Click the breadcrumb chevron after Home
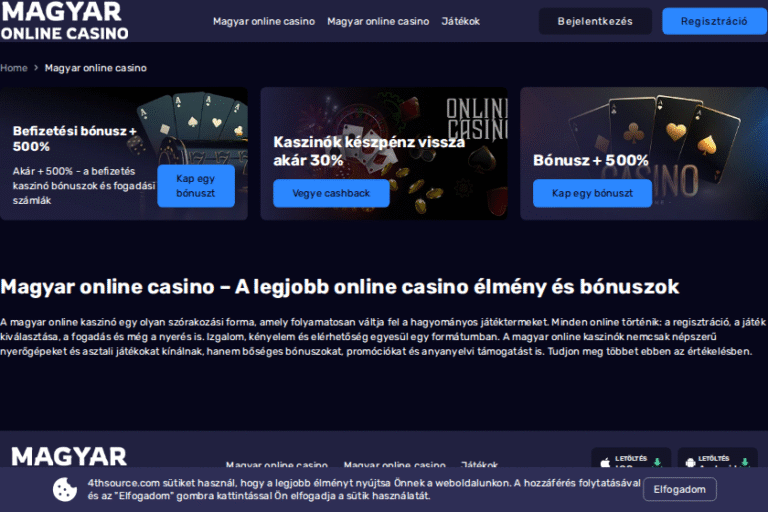 point(36,68)
